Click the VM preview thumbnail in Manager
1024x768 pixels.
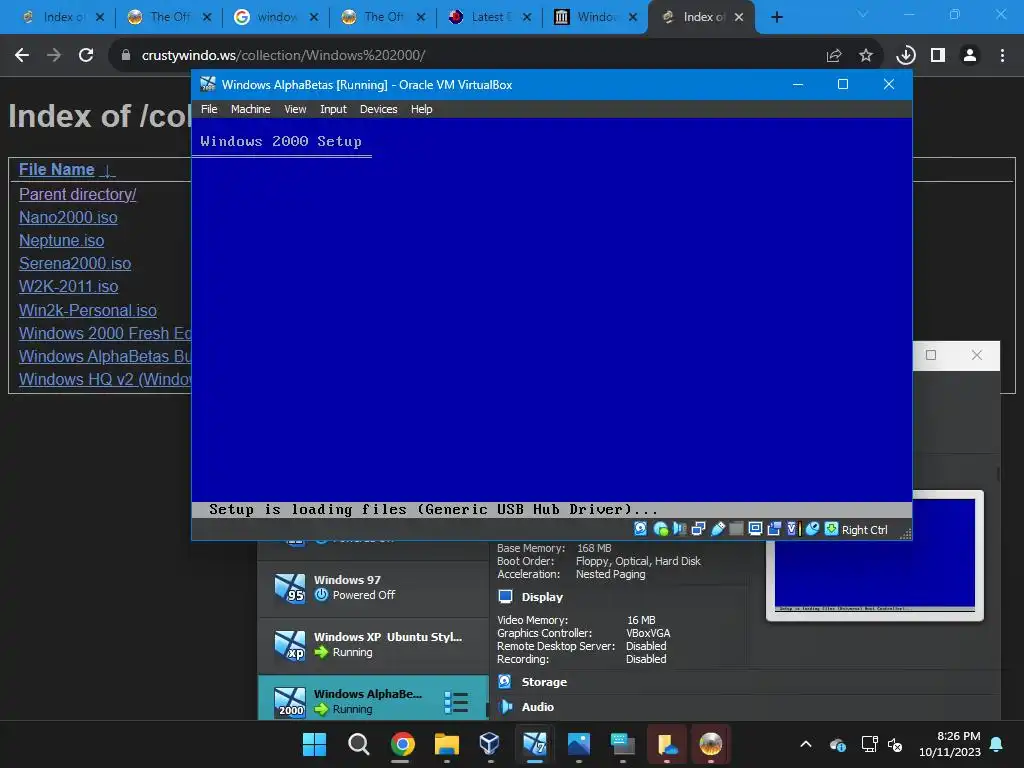click(x=874, y=556)
